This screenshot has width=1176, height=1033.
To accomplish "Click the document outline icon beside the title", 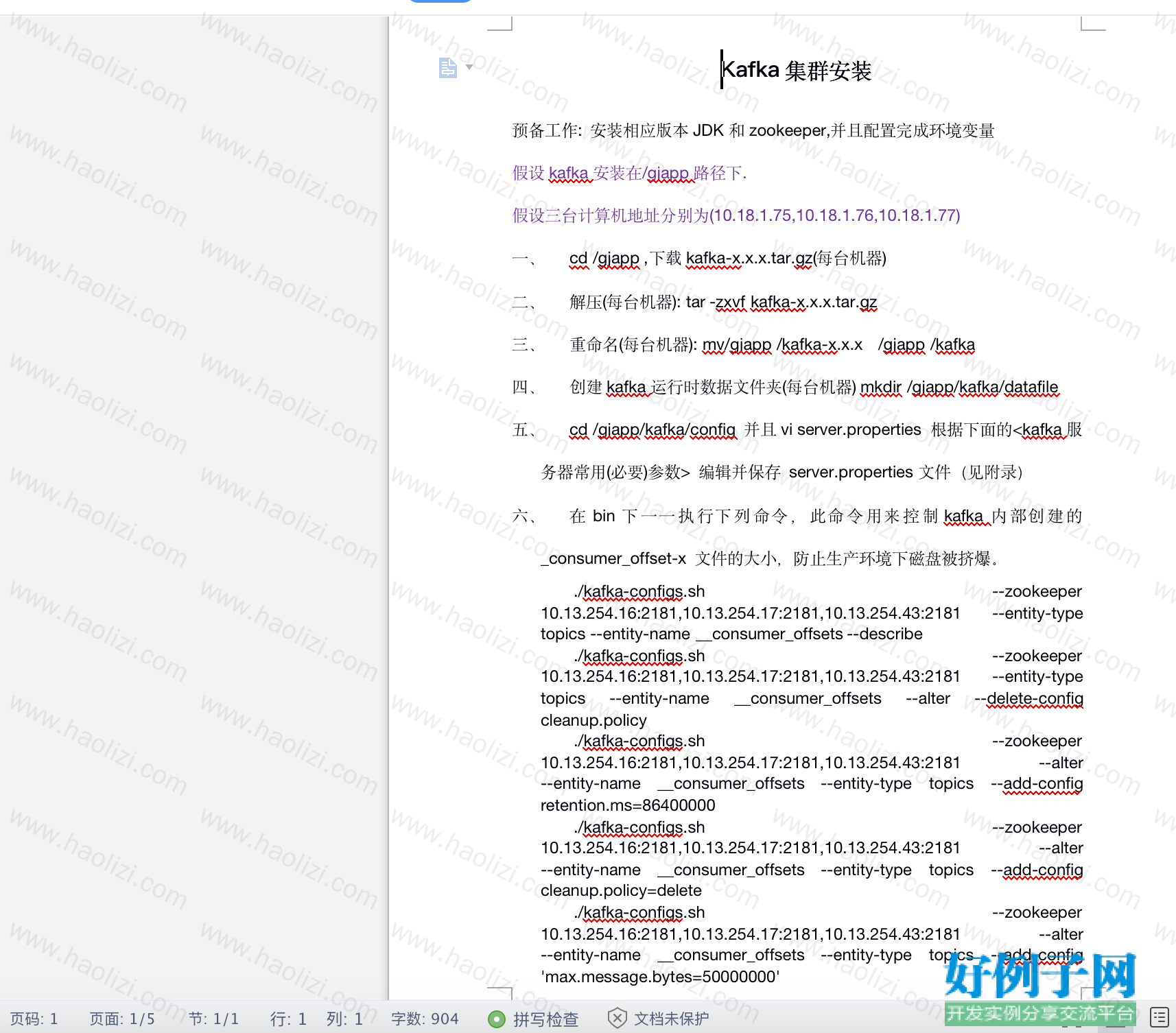I will pyautogui.click(x=448, y=68).
